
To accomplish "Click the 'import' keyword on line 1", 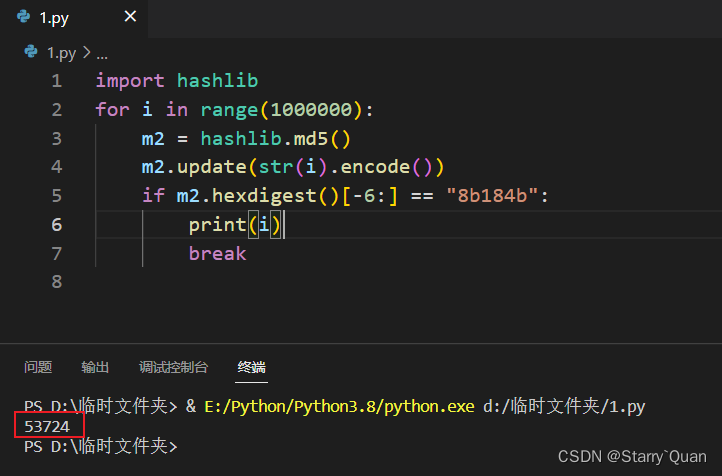I will point(130,81).
